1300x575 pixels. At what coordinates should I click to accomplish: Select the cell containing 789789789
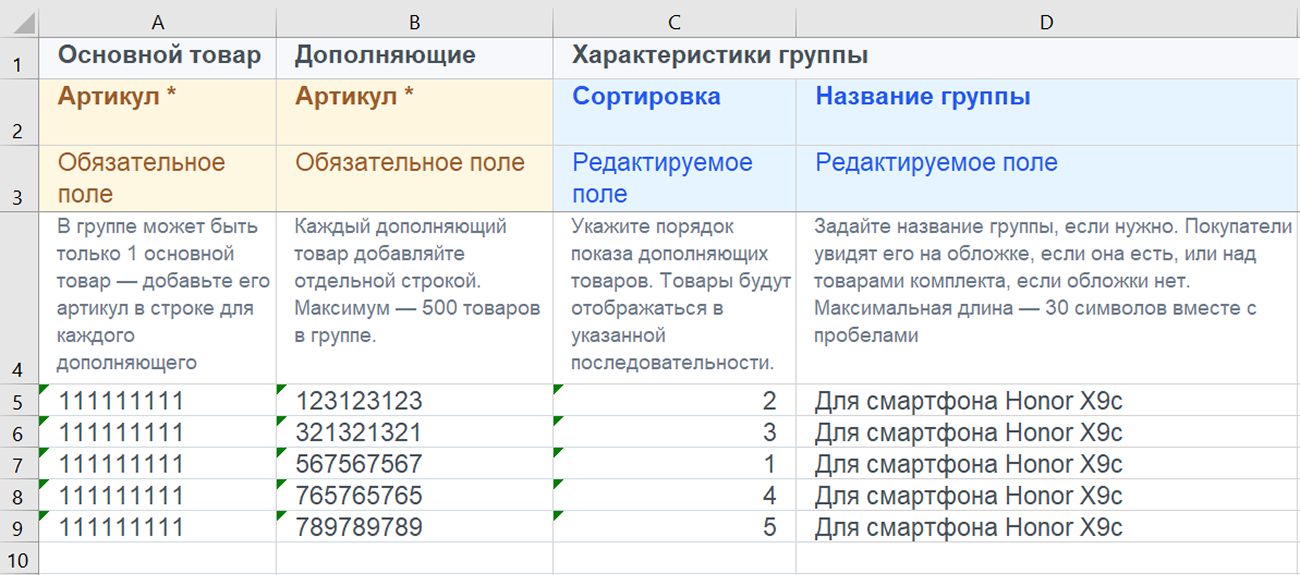pyautogui.click(x=359, y=527)
